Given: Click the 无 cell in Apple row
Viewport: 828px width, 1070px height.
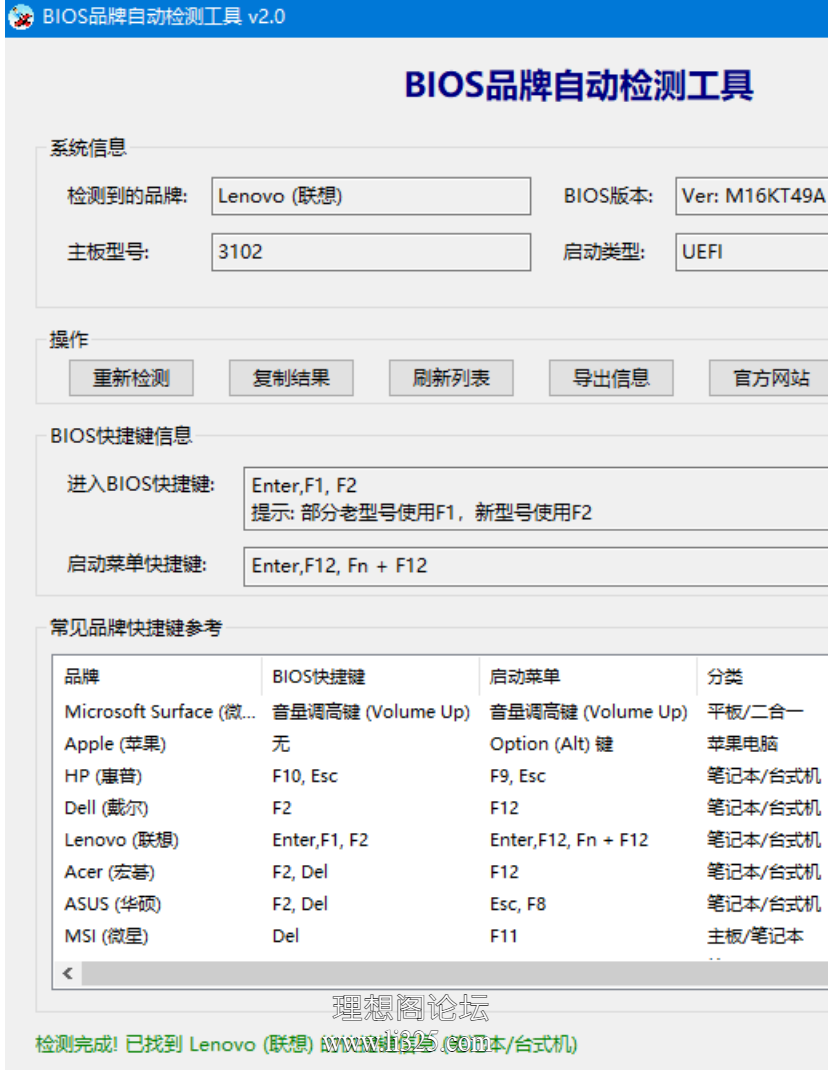Looking at the screenshot, I should pyautogui.click(x=281, y=744).
